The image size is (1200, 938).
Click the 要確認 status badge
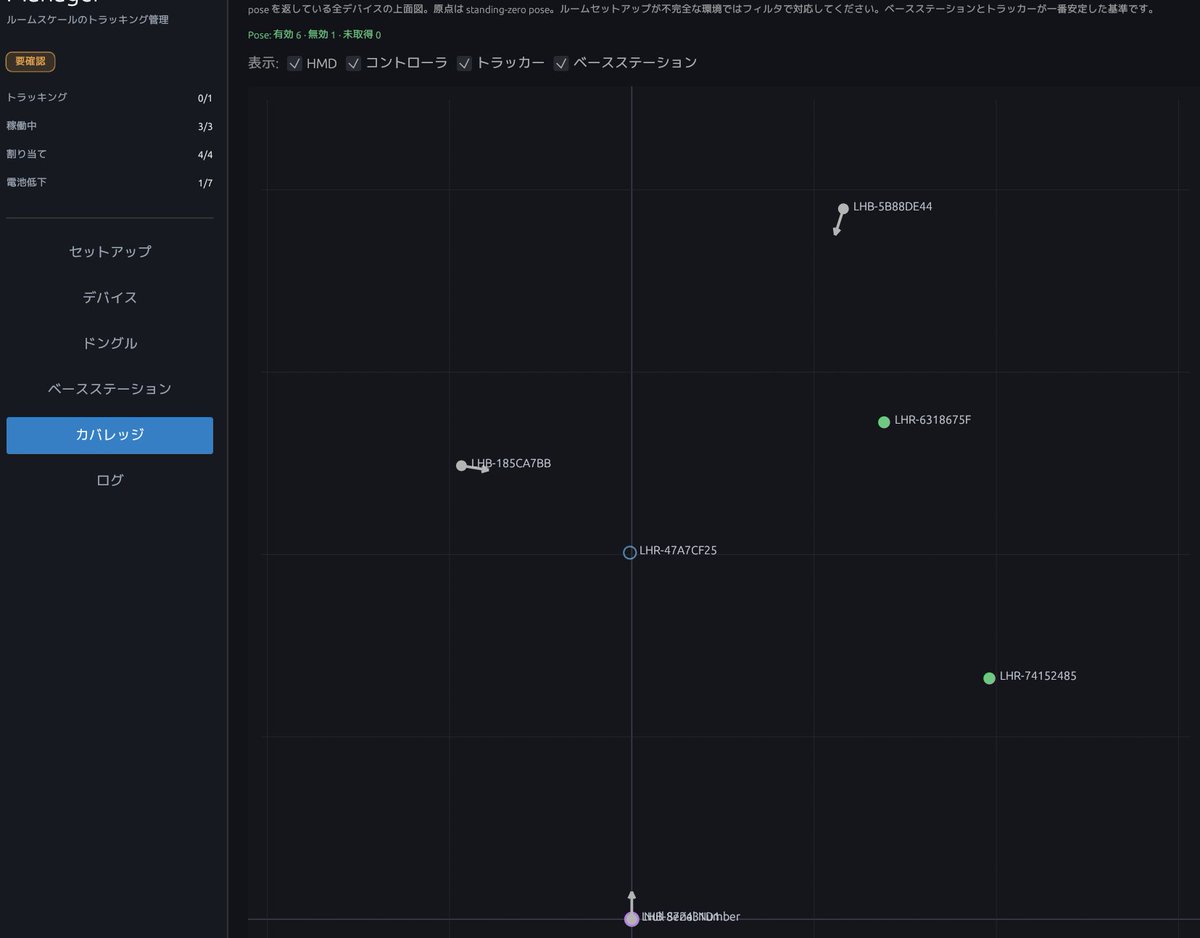coord(31,62)
